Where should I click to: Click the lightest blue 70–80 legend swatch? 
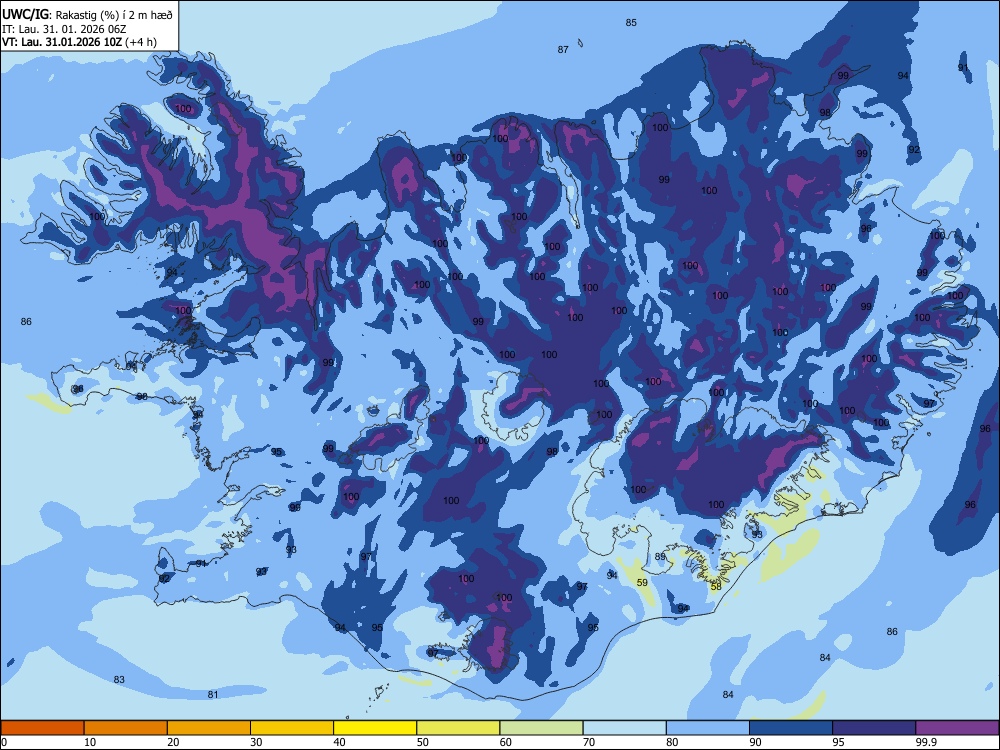(x=624, y=728)
